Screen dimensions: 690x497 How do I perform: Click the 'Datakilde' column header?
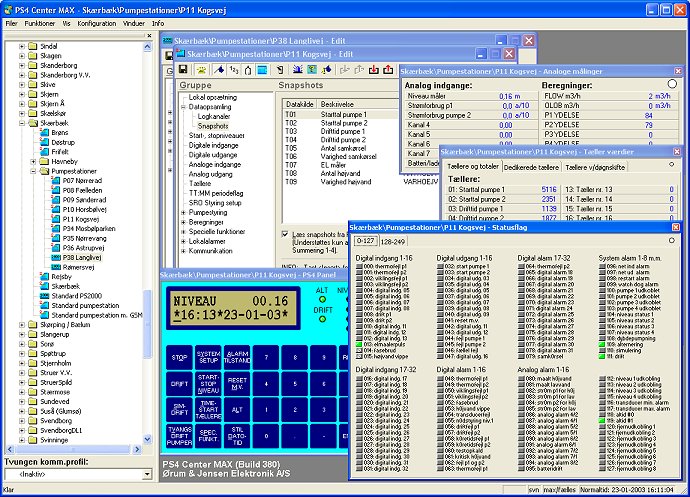coord(300,104)
